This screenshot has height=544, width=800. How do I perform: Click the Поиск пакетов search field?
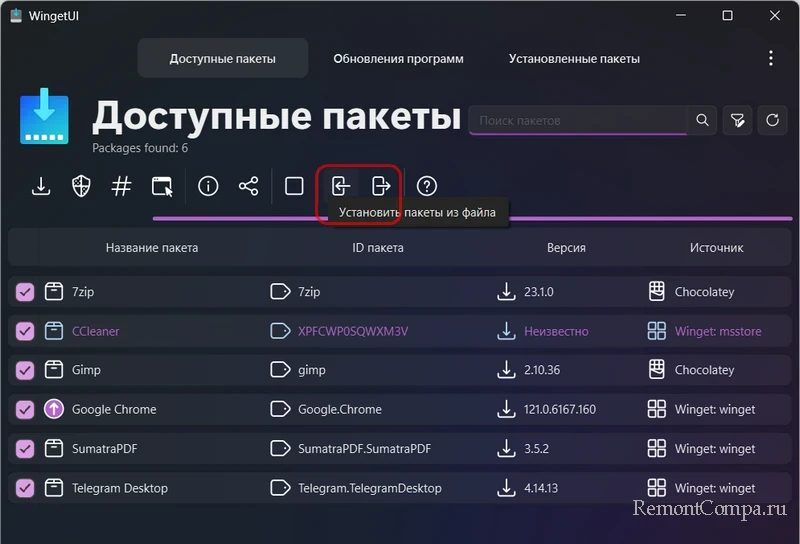pos(577,120)
